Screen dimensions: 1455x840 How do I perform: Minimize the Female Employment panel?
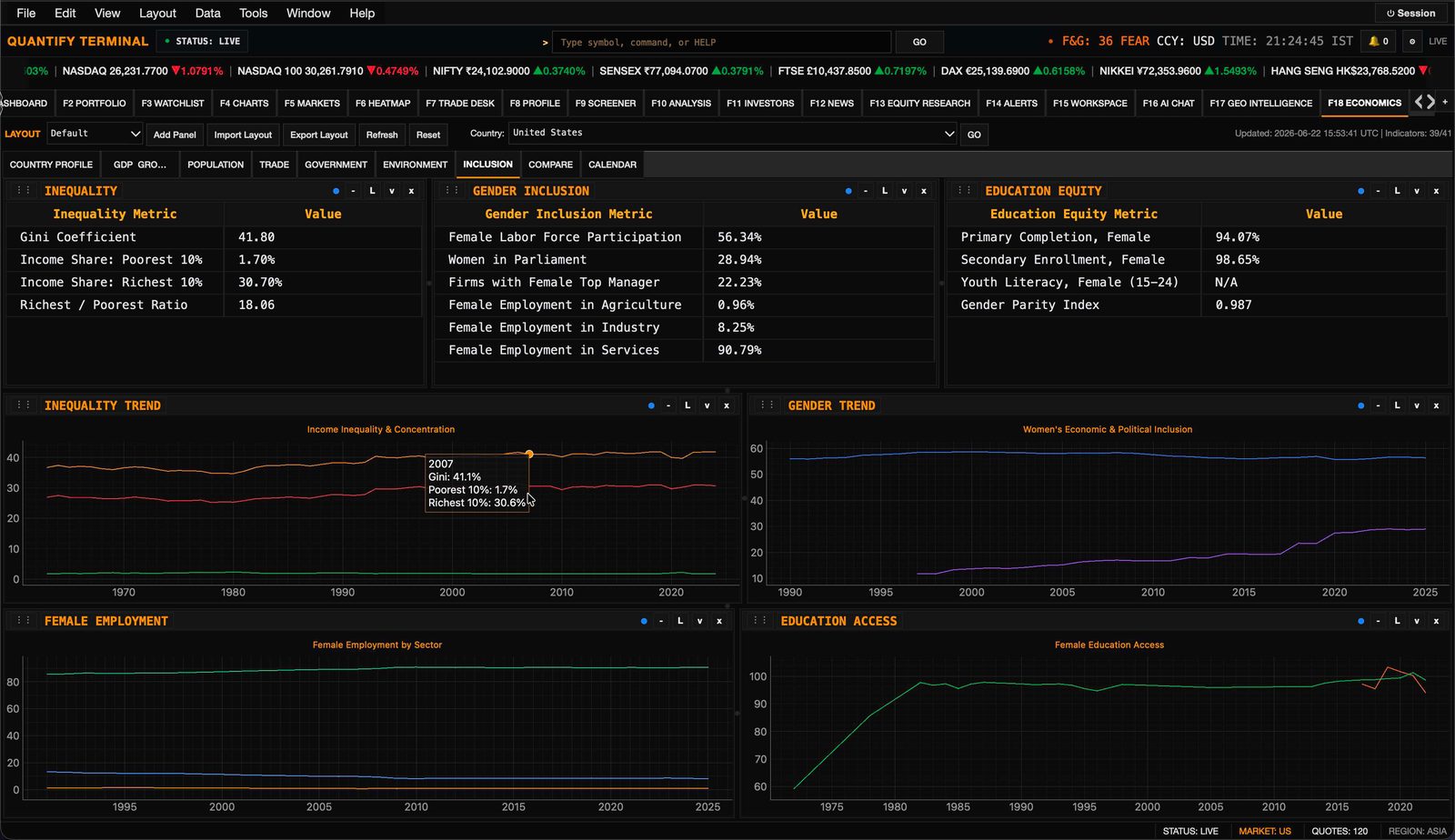661,621
